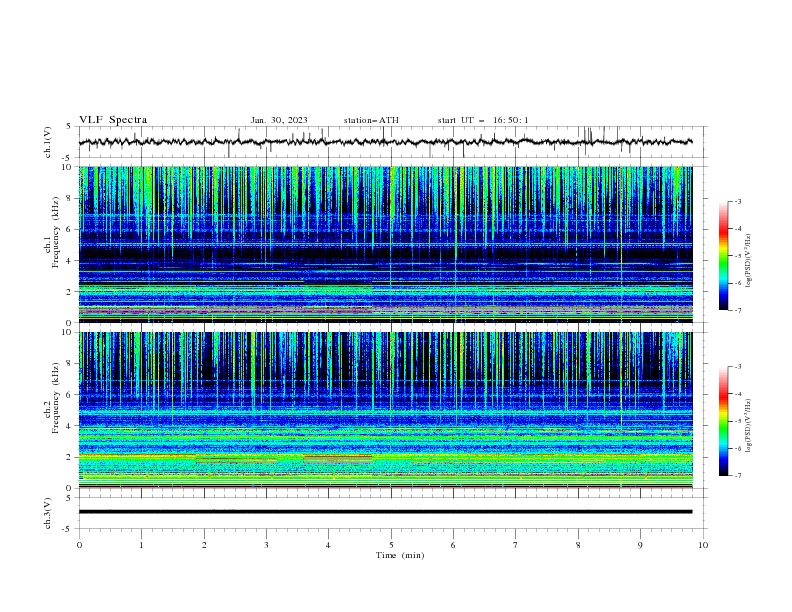Click the log(PSD) label beside ch.2 color bar
This screenshot has height=612, width=792.
point(749,426)
